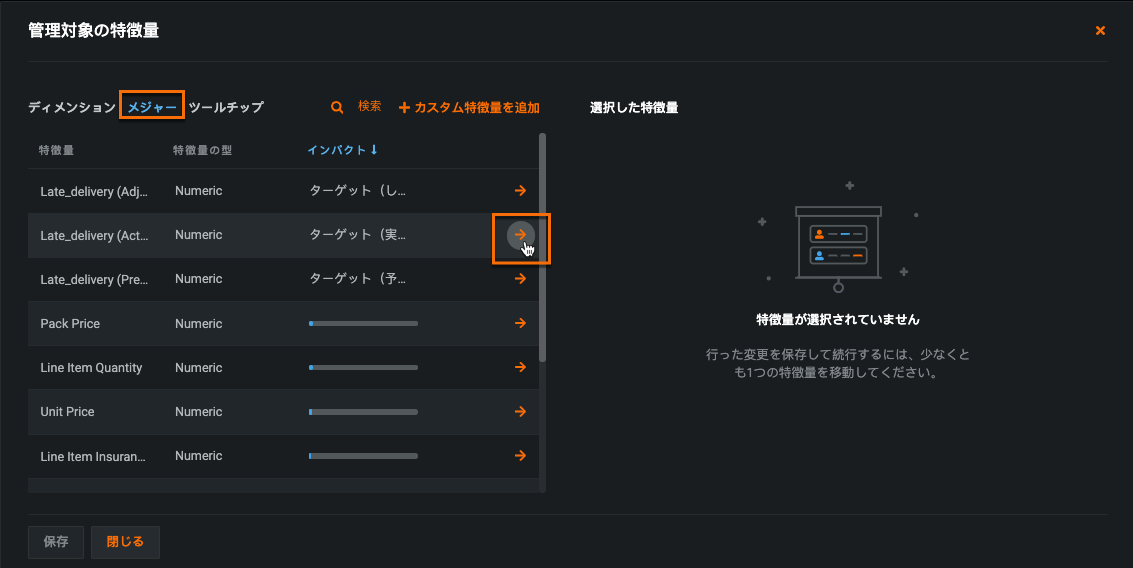Image resolution: width=1133 pixels, height=568 pixels.
Task: Move Late_delivery (Pre...) to selected features
Action: [520, 279]
